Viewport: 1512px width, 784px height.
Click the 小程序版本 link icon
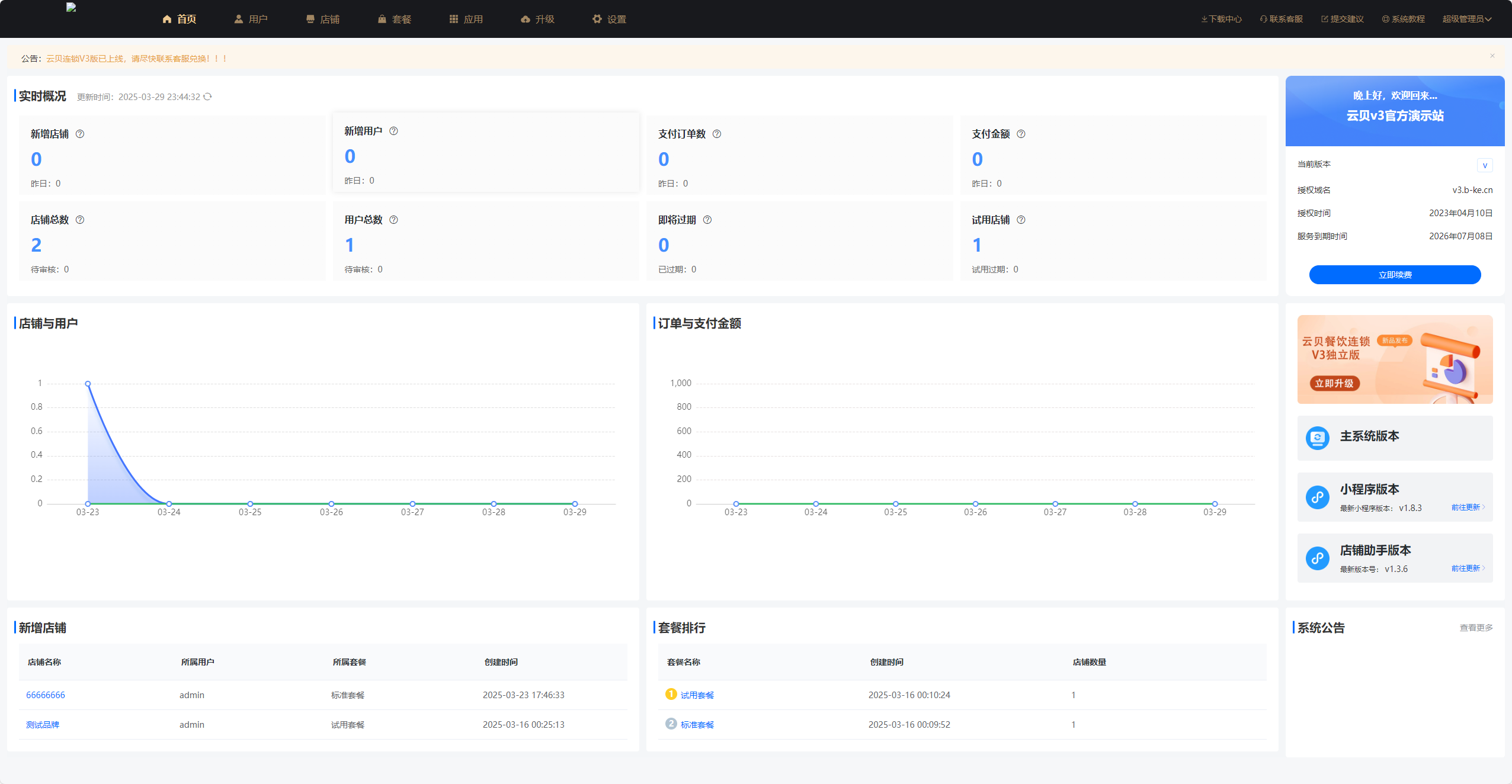coord(1317,497)
